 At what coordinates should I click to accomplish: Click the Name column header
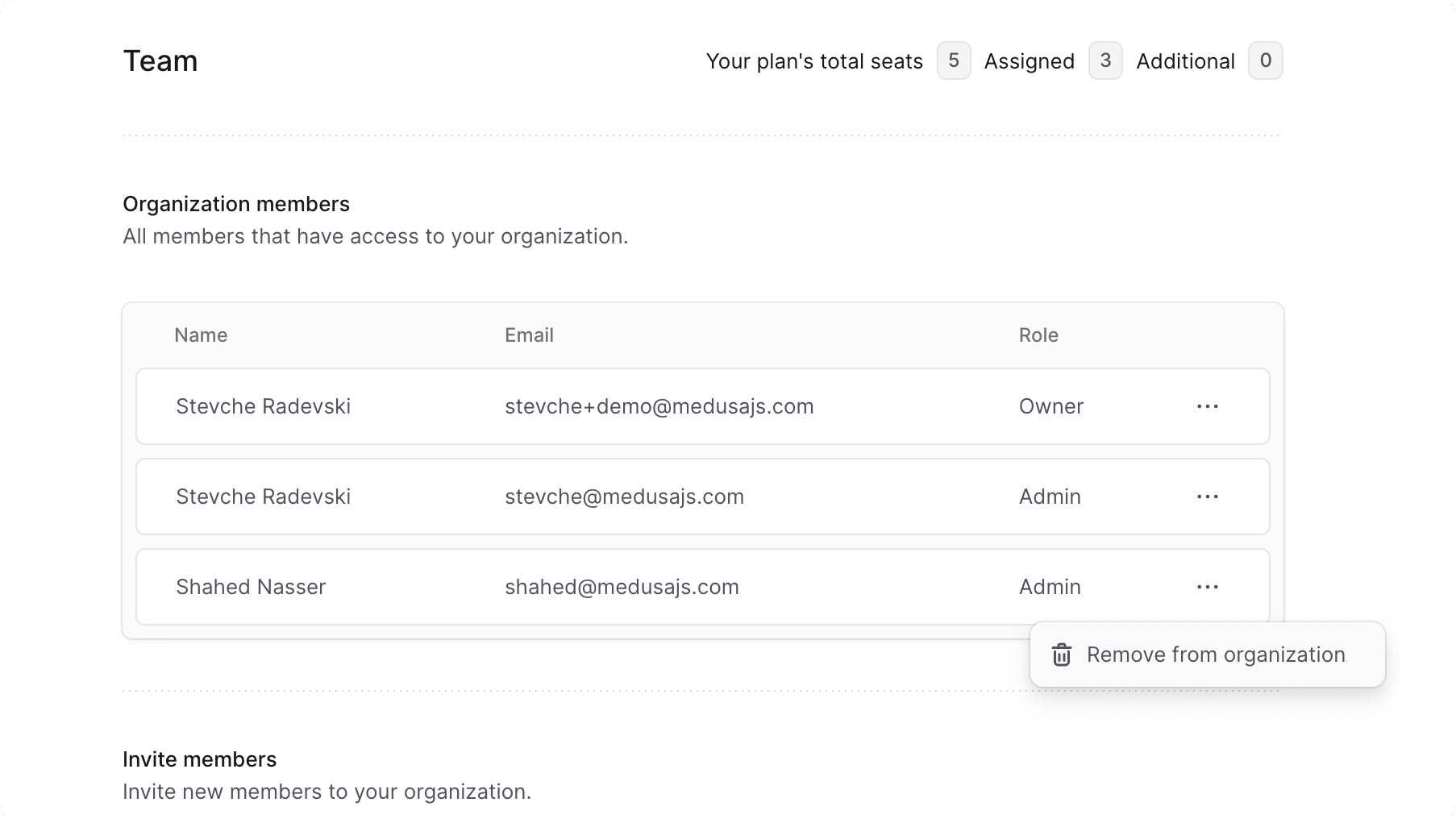(x=200, y=335)
